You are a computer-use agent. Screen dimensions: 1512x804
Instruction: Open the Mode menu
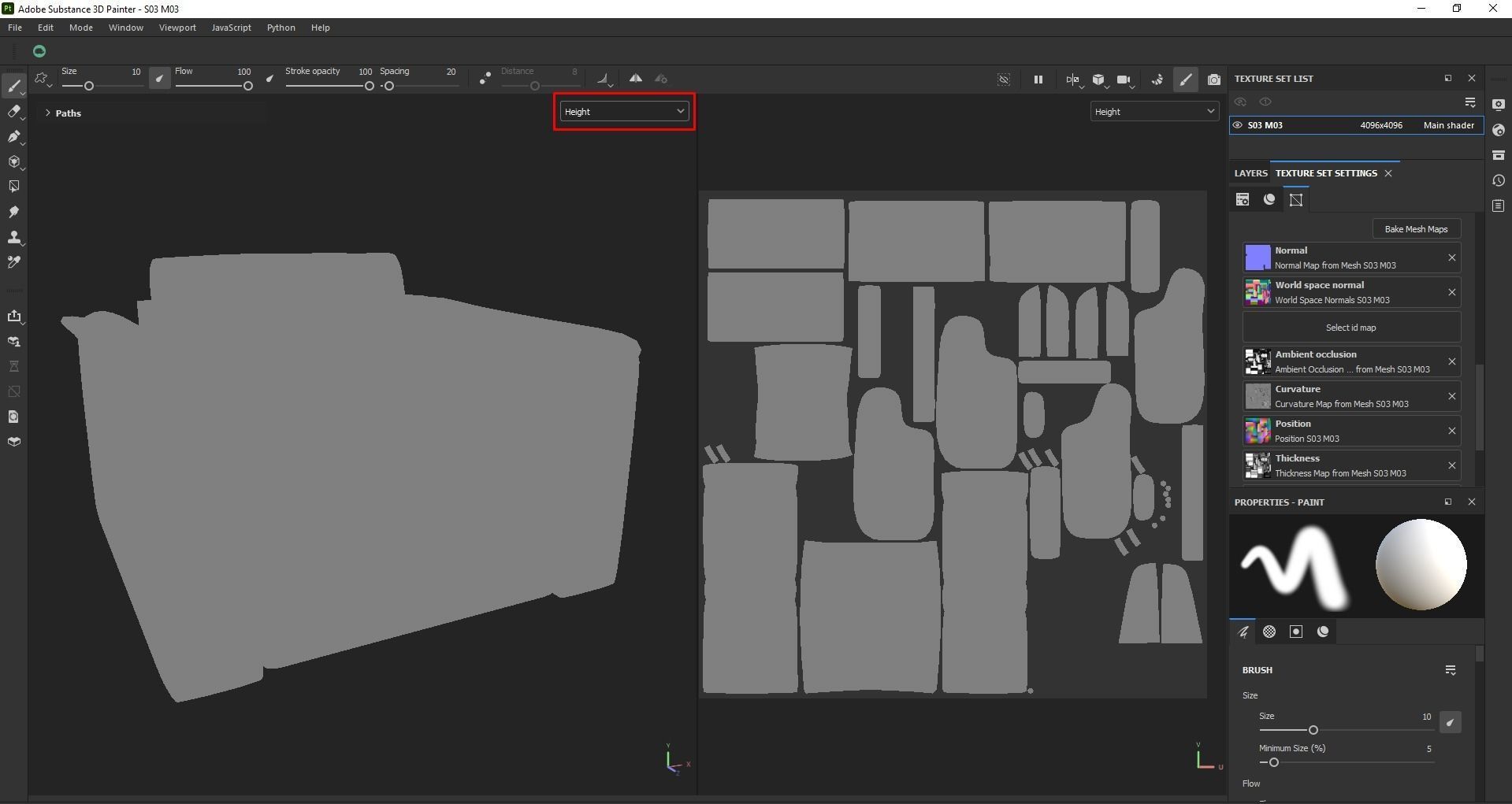[81, 28]
